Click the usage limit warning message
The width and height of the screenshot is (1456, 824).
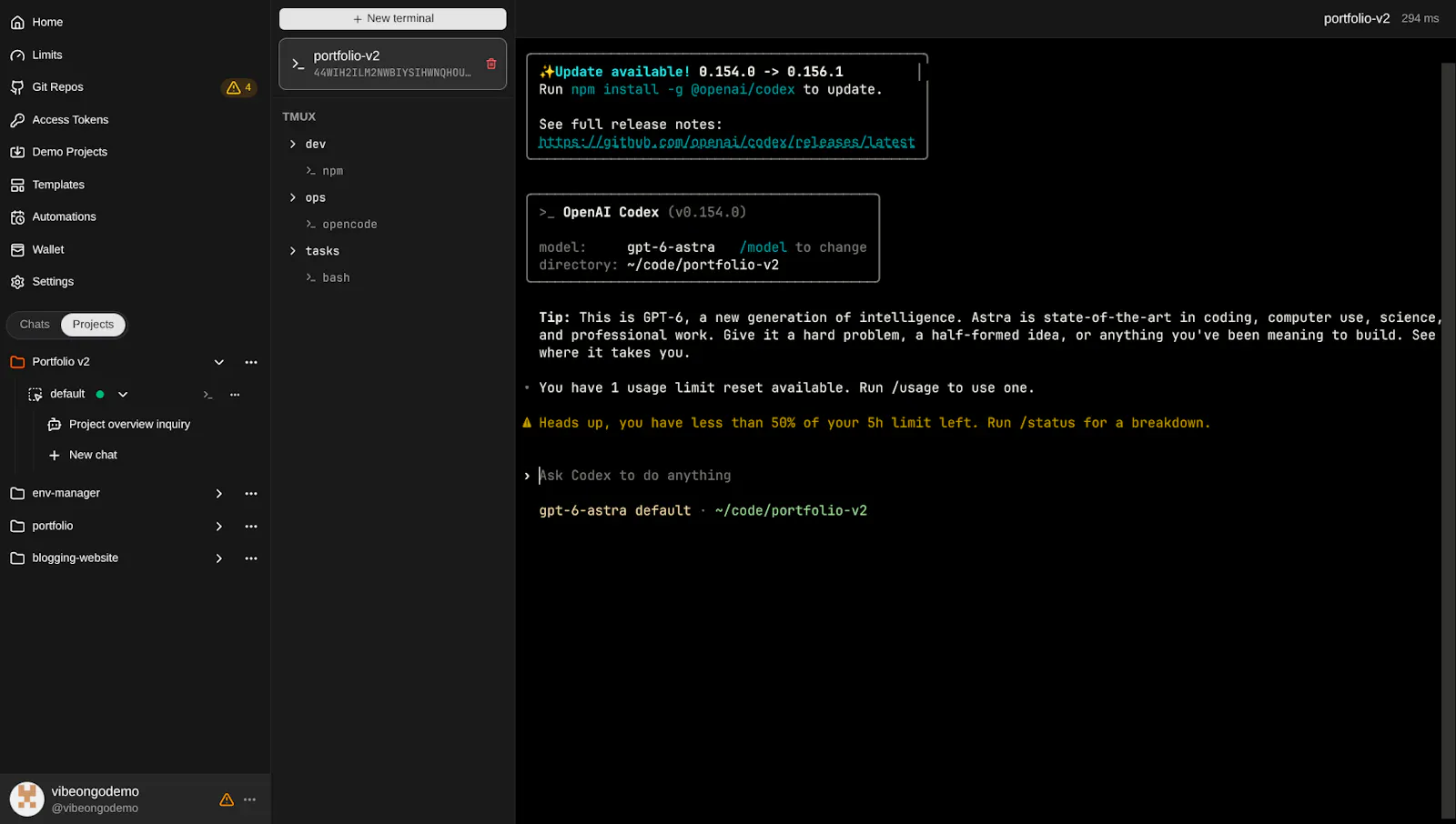[875, 423]
